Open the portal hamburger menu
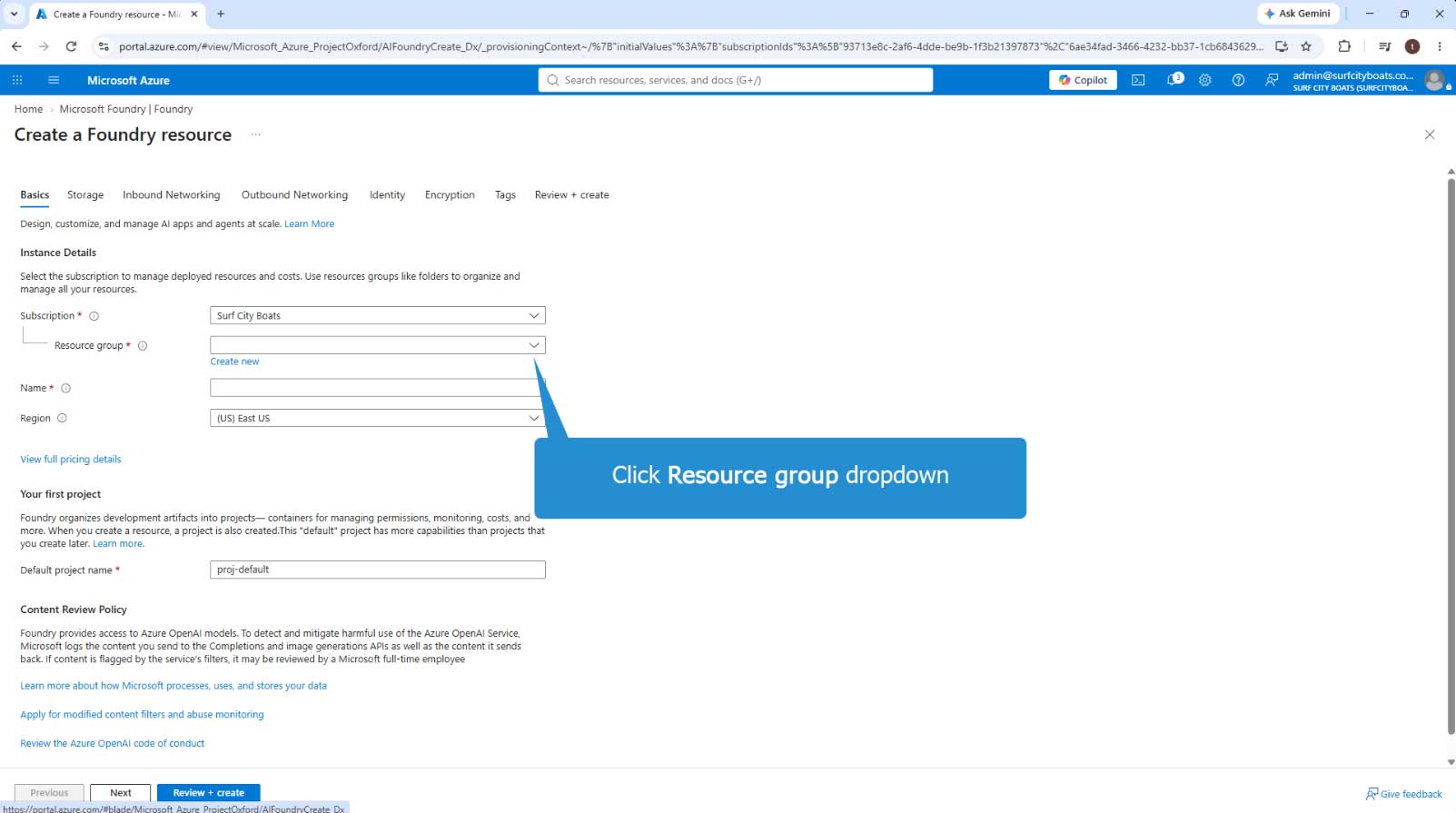 click(x=54, y=80)
